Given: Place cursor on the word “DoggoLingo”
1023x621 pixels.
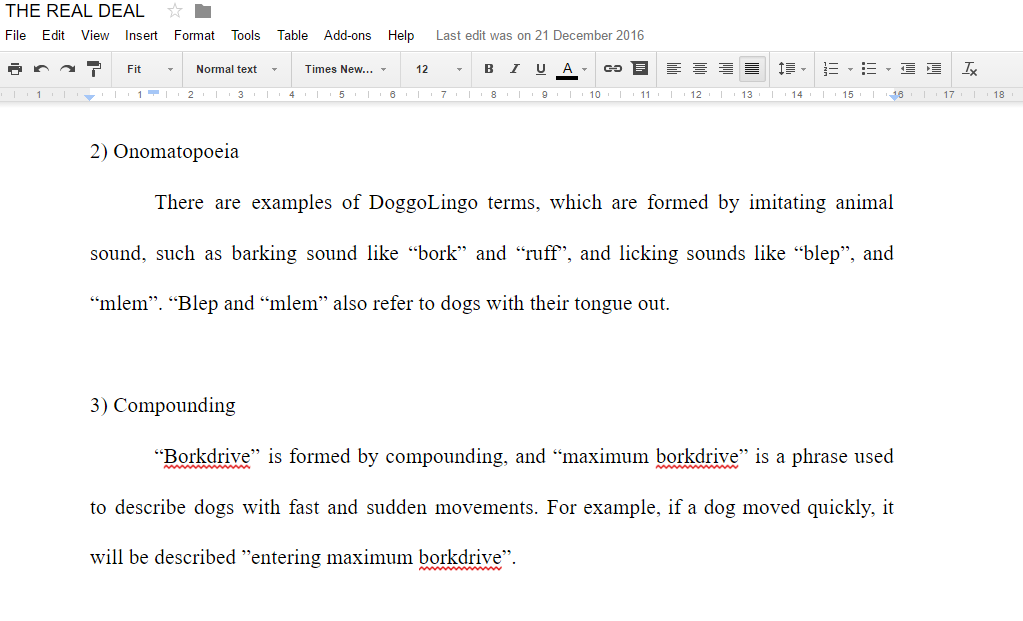Looking at the screenshot, I should coord(423,202).
